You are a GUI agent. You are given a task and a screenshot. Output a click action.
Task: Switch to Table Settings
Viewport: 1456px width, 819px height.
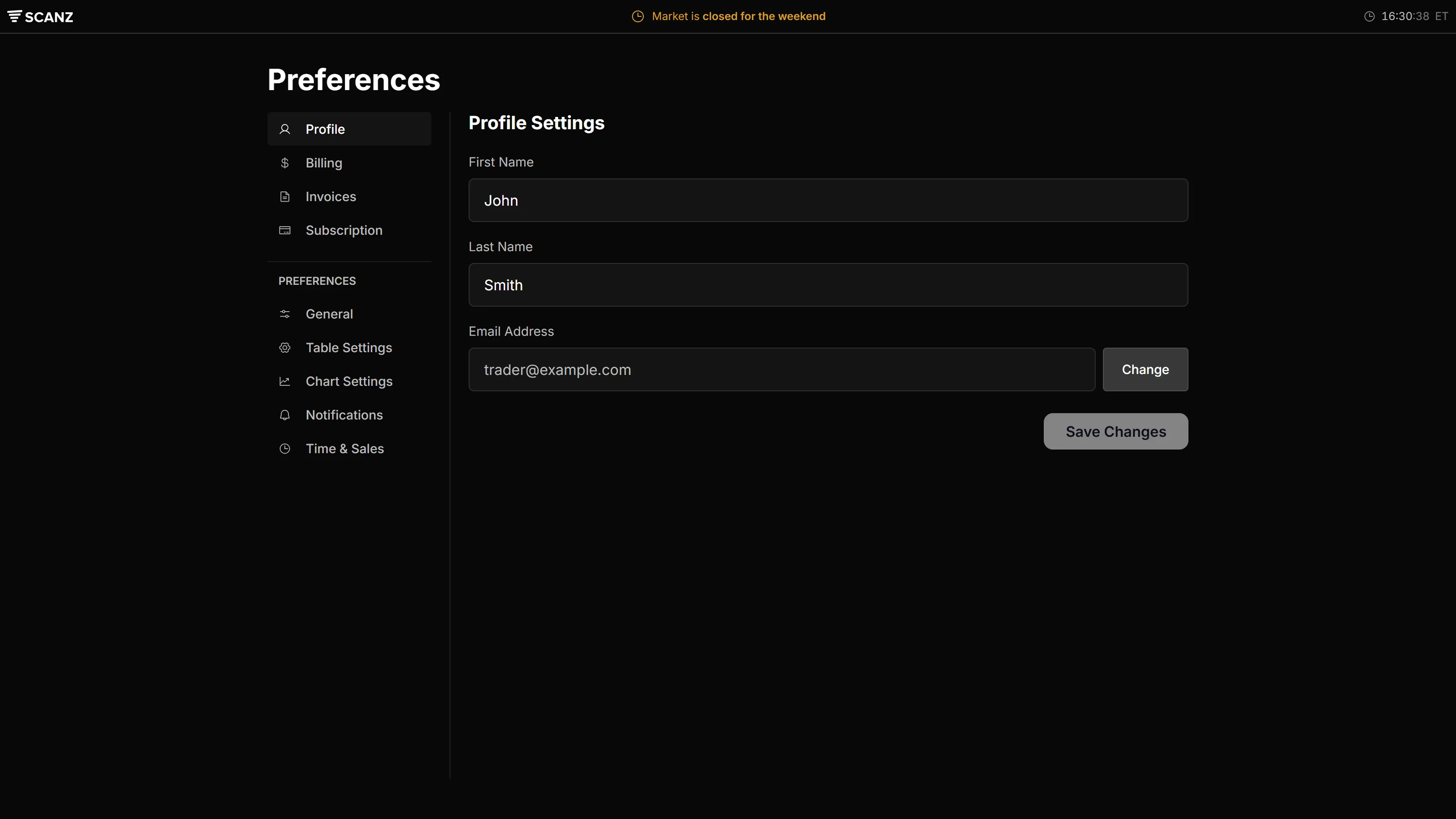[349, 348]
